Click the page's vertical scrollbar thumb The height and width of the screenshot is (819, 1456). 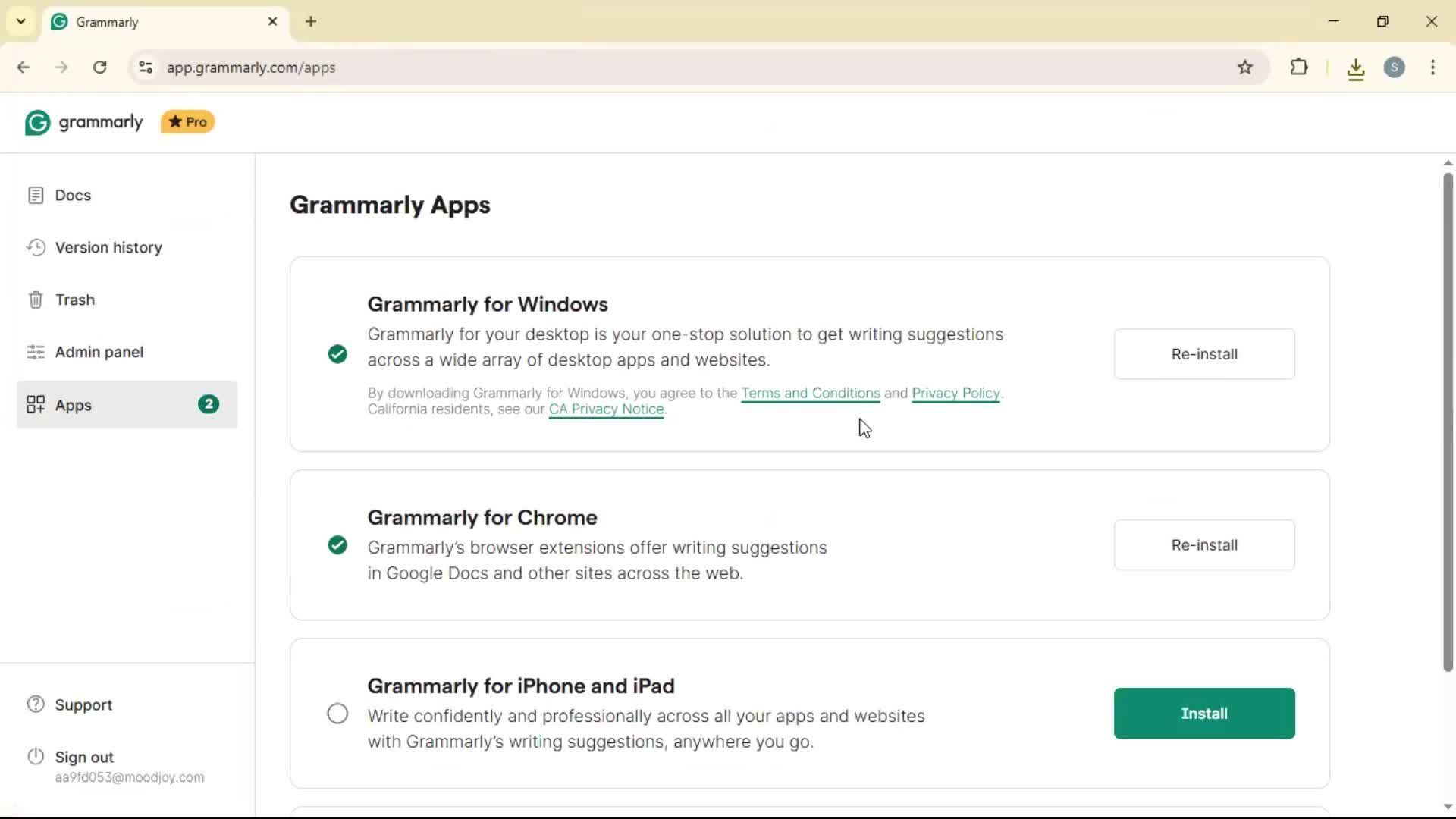pos(1448,421)
